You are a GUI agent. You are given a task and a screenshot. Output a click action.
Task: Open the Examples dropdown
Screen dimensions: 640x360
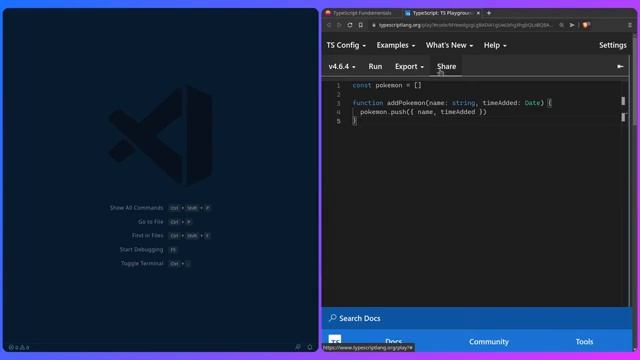[396, 45]
